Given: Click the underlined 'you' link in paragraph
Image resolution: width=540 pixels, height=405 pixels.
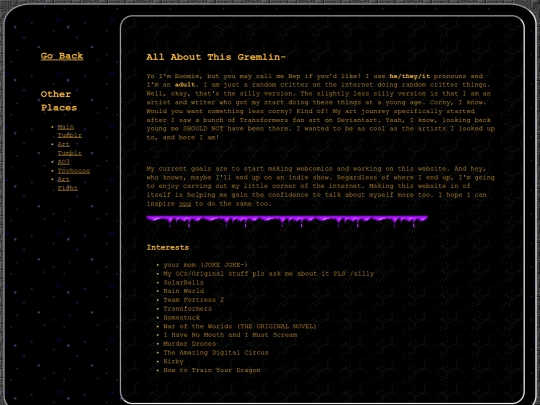Looking at the screenshot, I should point(185,204).
